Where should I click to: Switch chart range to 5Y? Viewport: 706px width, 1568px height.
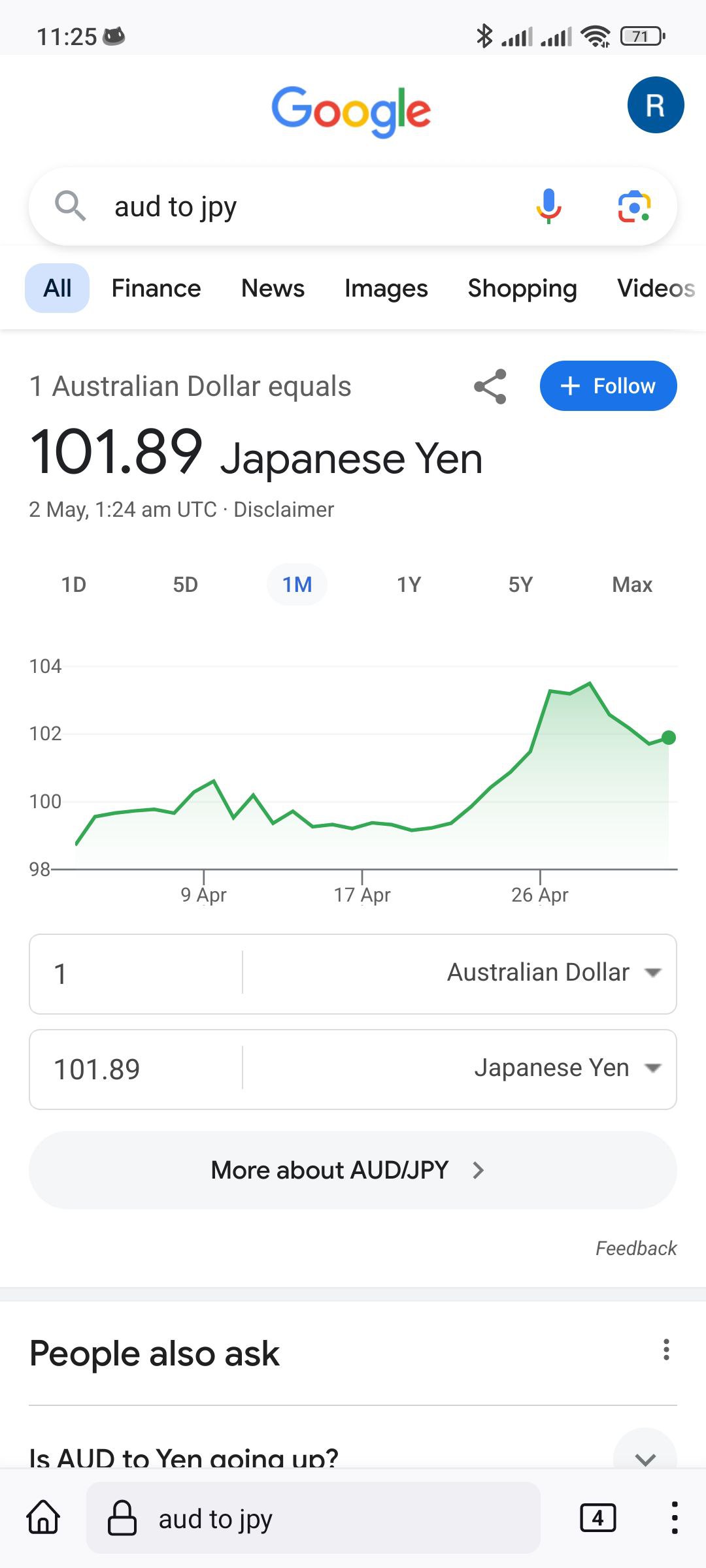click(x=520, y=584)
